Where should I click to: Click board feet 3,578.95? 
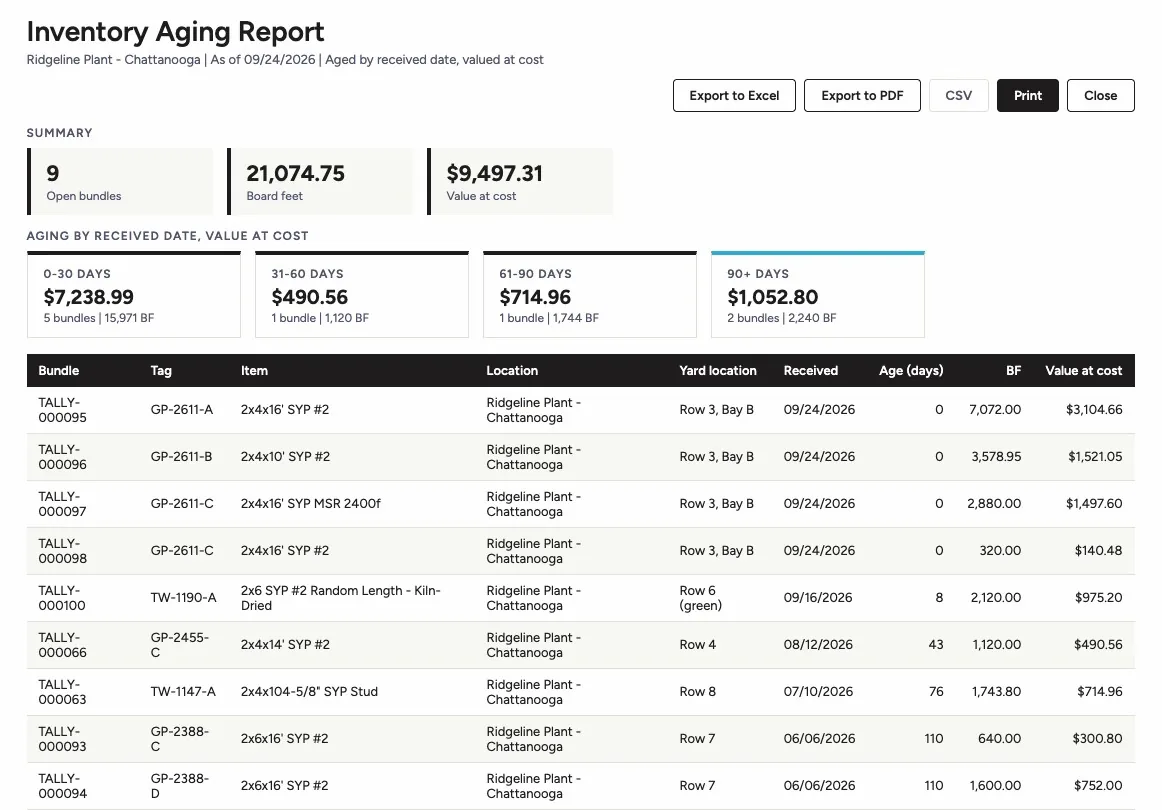pos(996,457)
